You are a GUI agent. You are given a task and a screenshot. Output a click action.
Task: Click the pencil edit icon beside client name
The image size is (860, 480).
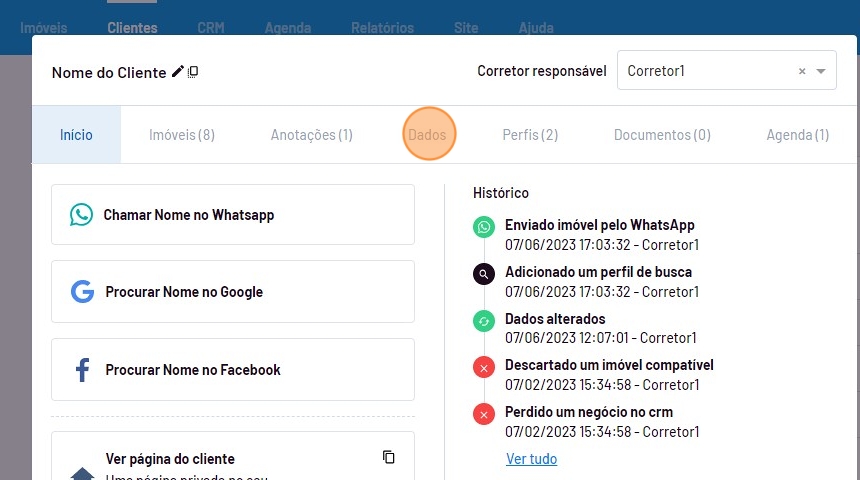[178, 72]
